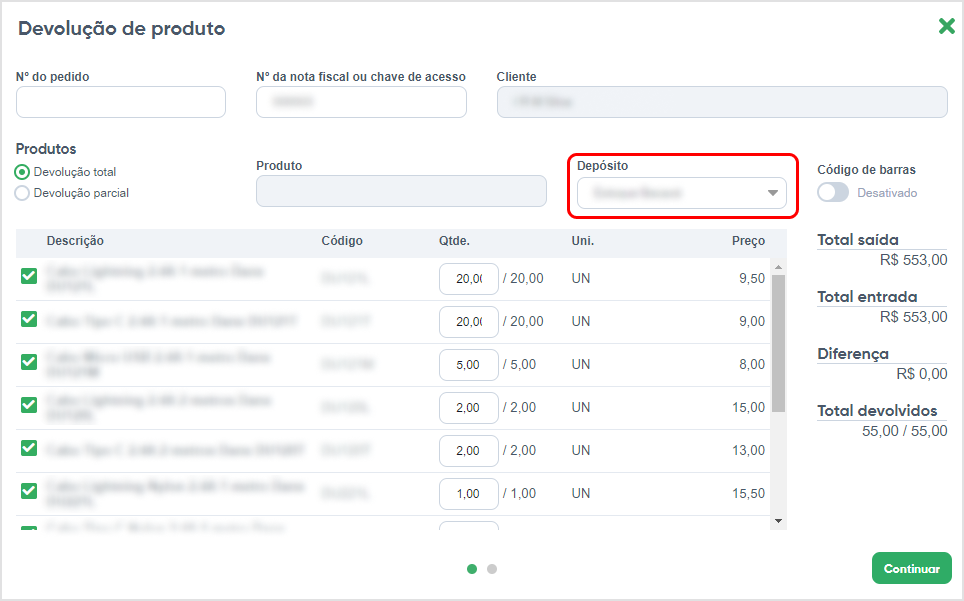Image resolution: width=964 pixels, height=601 pixels.
Task: Uncheck the row priced 9,50
Action: click(29, 276)
